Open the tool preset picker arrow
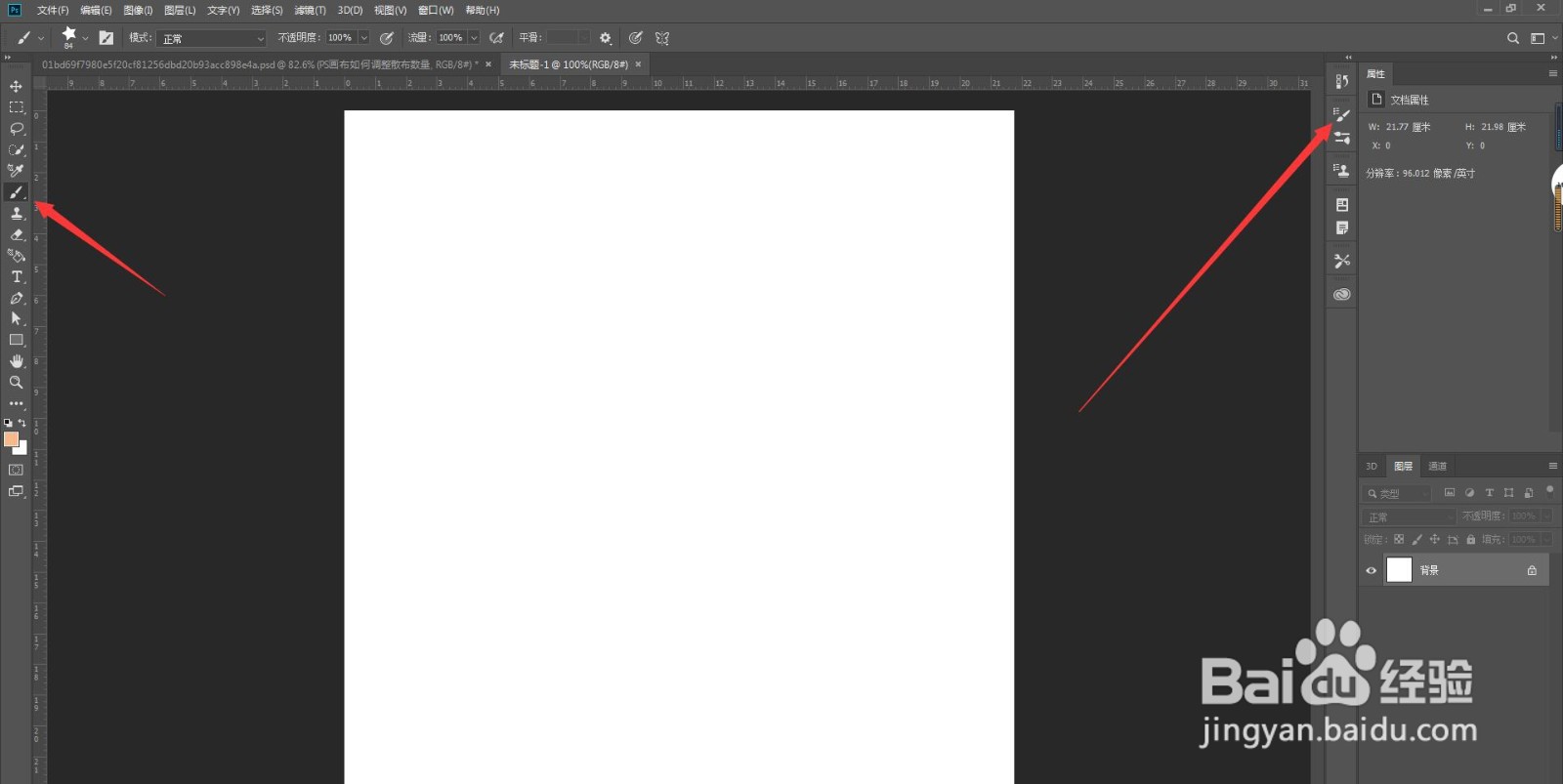This screenshot has width=1563, height=784. tap(41, 38)
